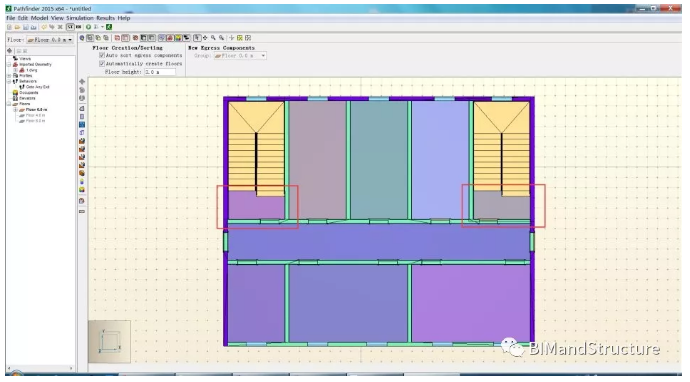Toggle Automatically create floors checkbox

pos(102,63)
